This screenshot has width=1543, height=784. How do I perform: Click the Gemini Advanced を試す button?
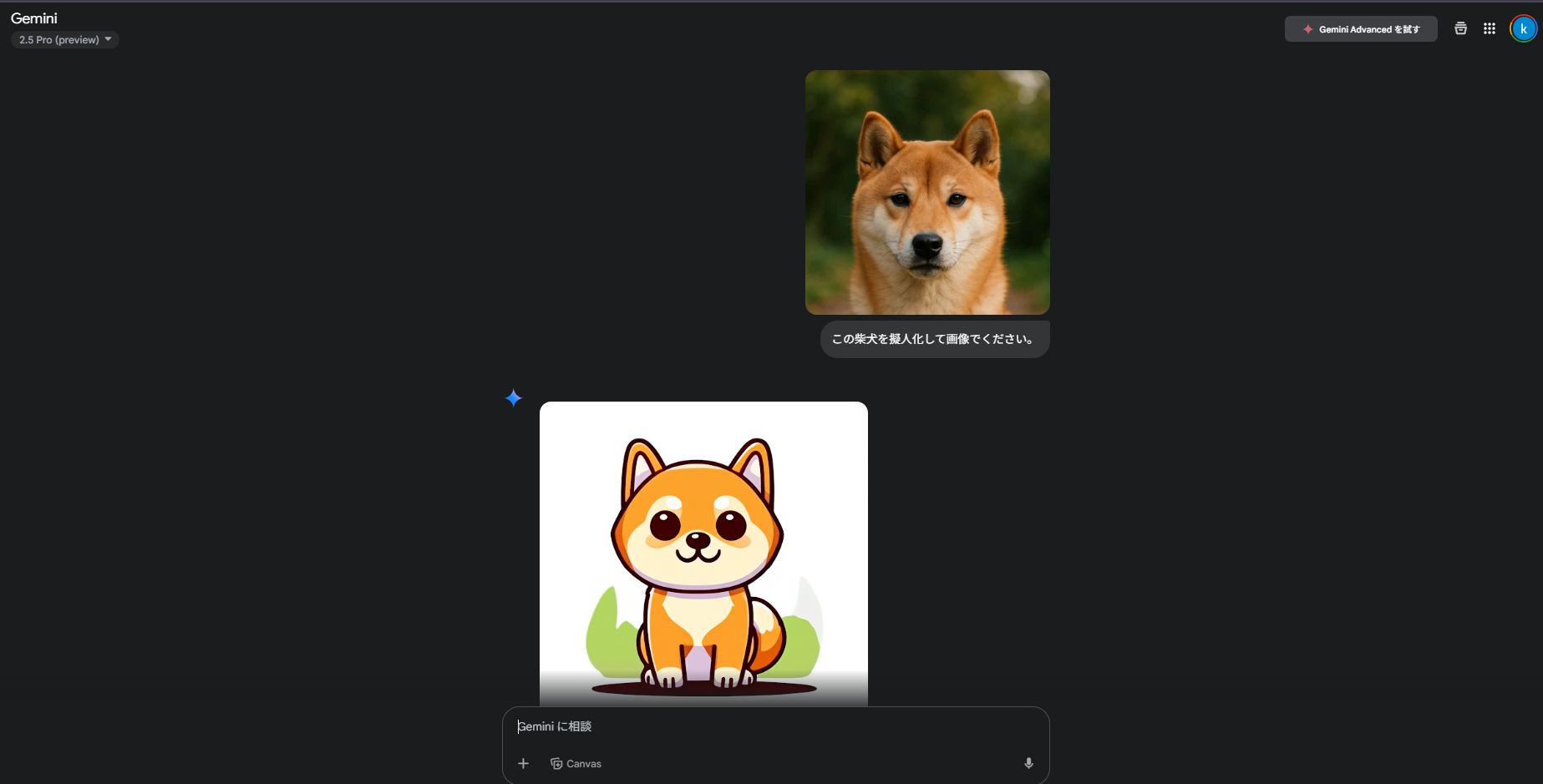[1361, 29]
